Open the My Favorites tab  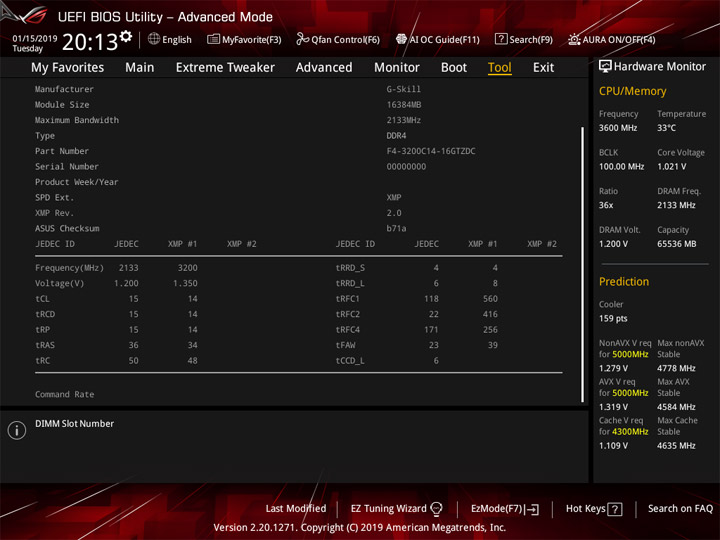68,68
